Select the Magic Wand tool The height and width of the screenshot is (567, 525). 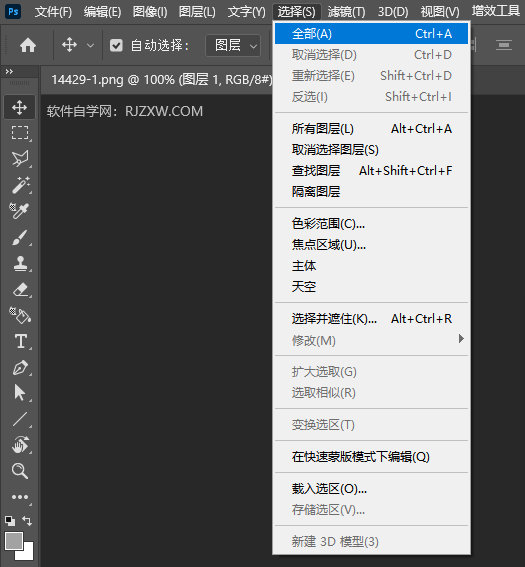20,185
